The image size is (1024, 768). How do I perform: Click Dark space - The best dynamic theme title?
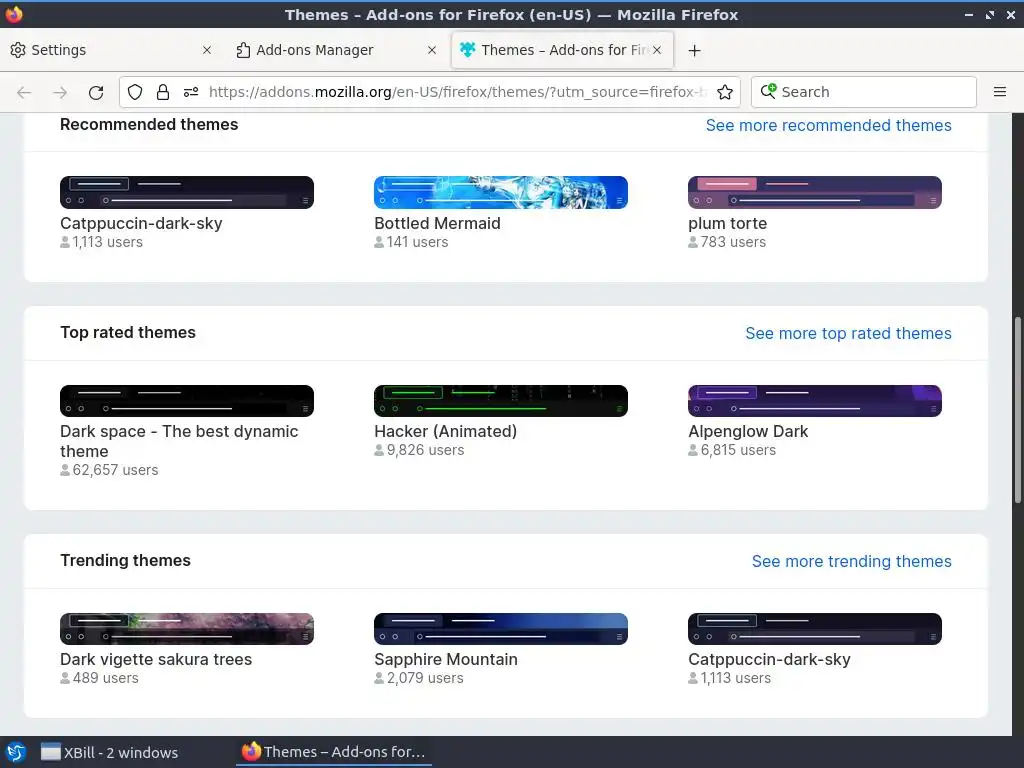(x=179, y=441)
